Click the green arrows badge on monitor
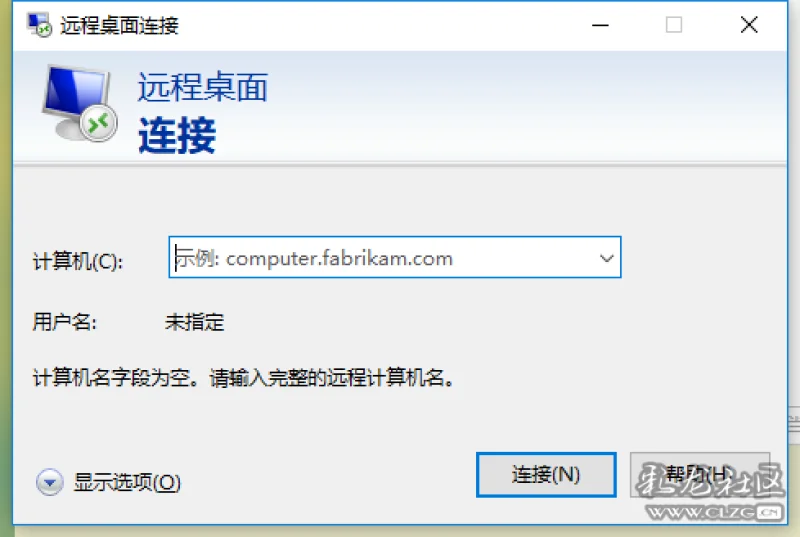 point(98,123)
